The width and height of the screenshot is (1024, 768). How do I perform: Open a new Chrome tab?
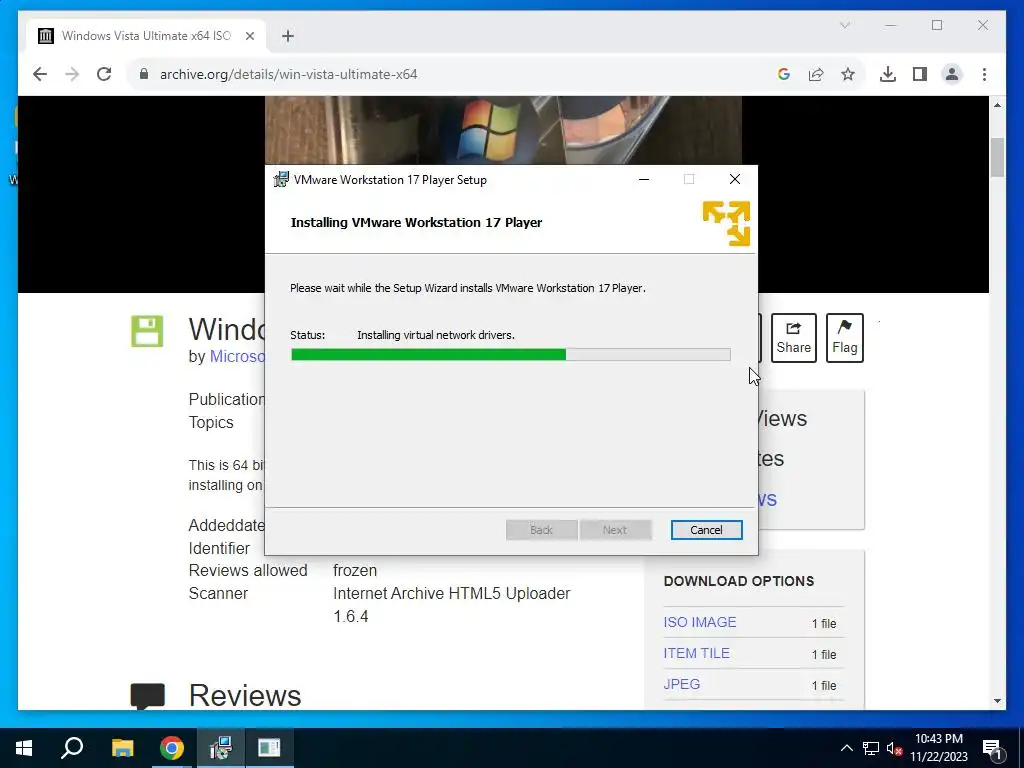point(288,36)
